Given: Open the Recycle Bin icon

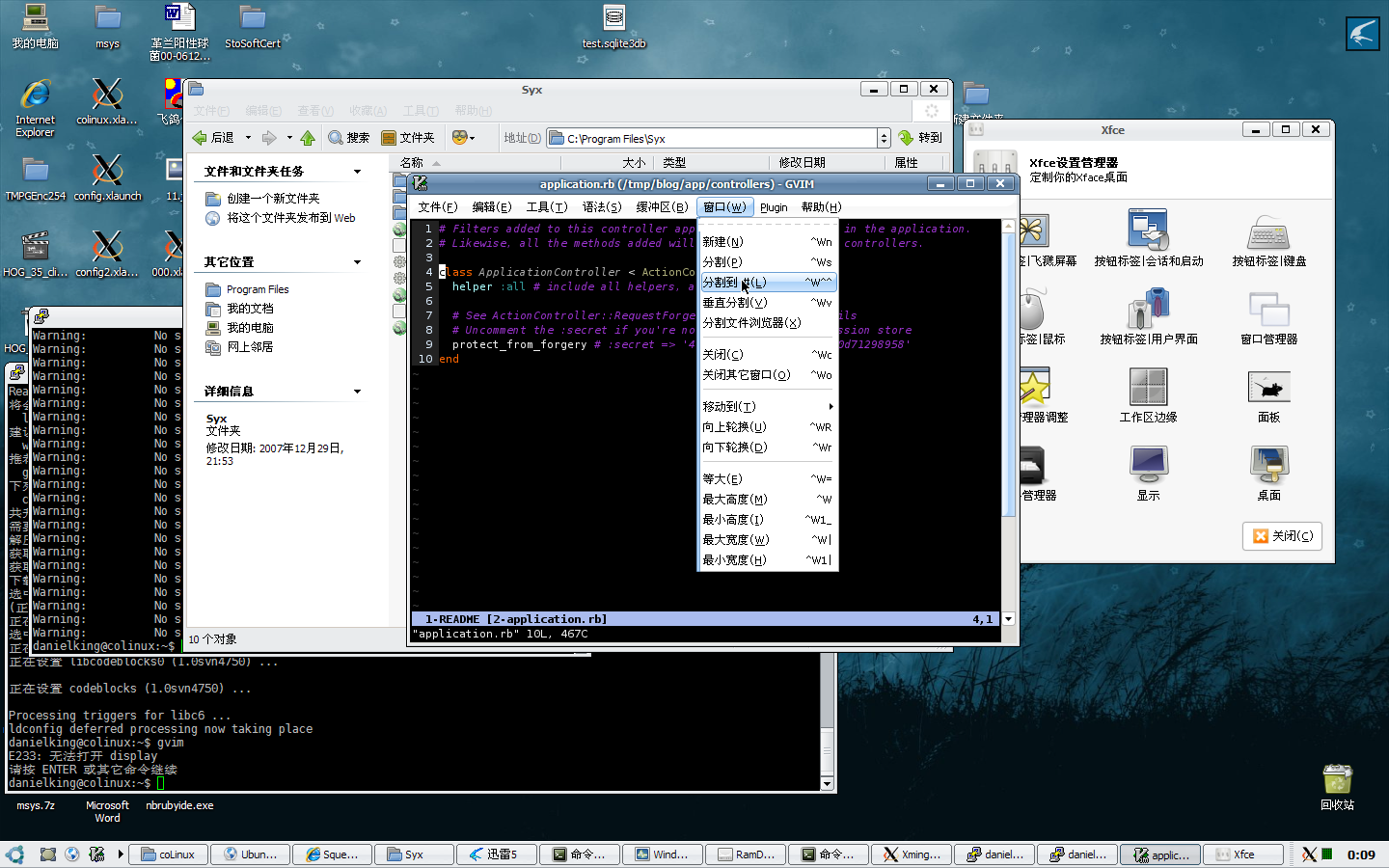Looking at the screenshot, I should point(1338,779).
